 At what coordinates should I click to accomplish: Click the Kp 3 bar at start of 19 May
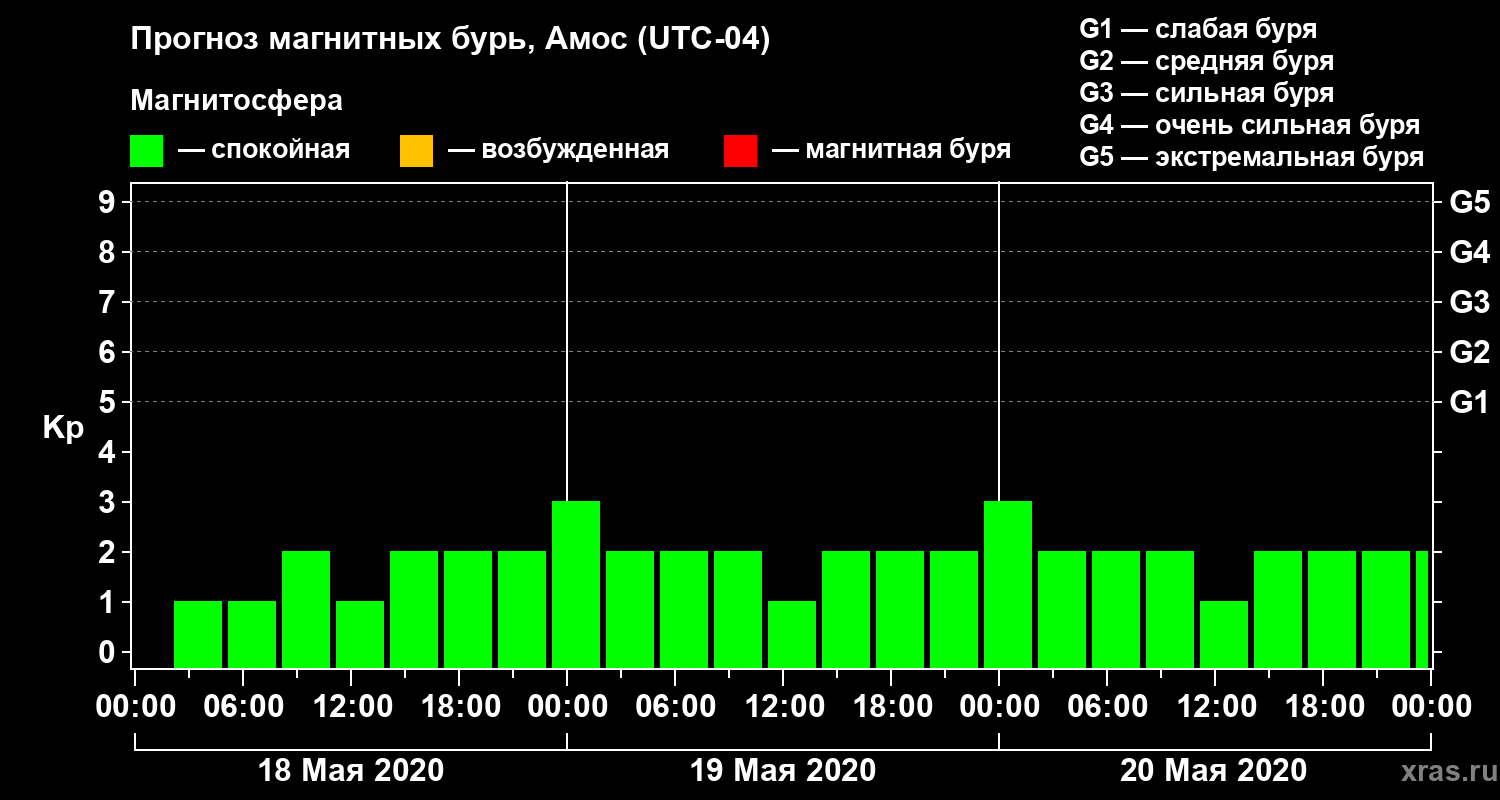point(576,584)
